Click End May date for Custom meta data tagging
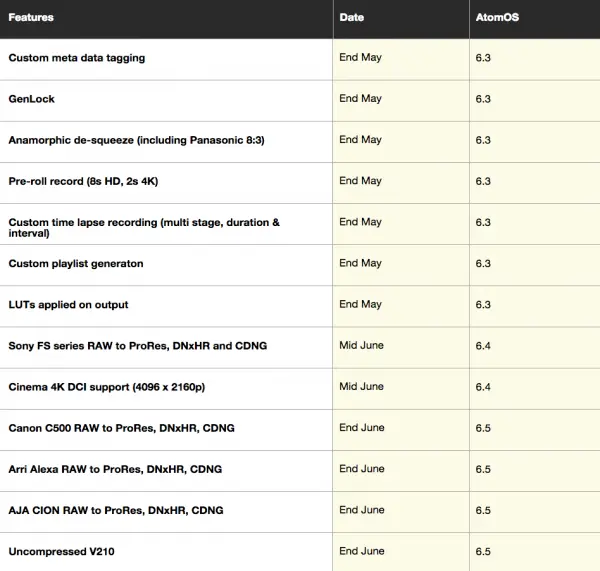The width and height of the screenshot is (600, 571). [360, 57]
